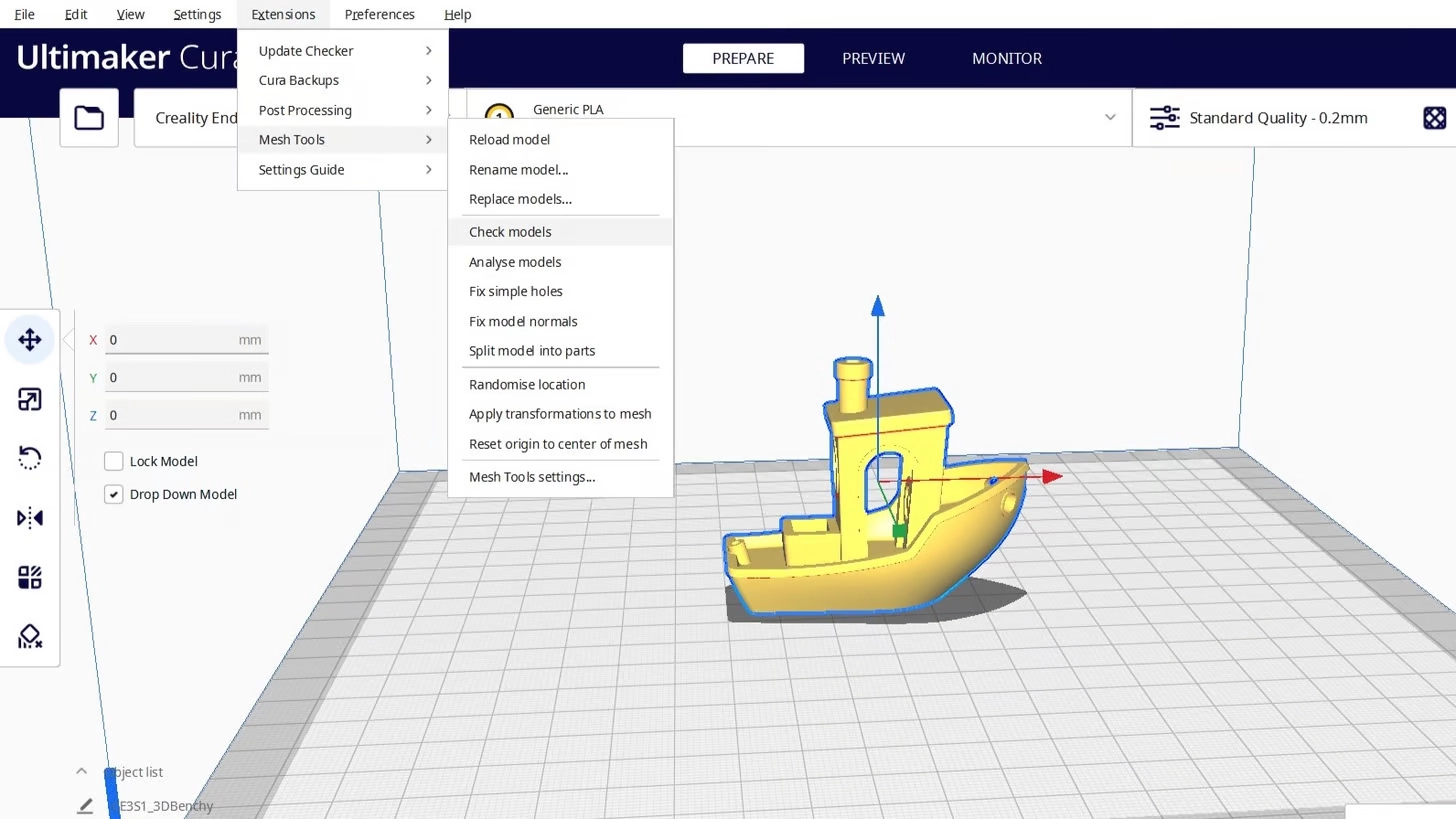Open the Help menu
1456x819 pixels.
(x=457, y=14)
